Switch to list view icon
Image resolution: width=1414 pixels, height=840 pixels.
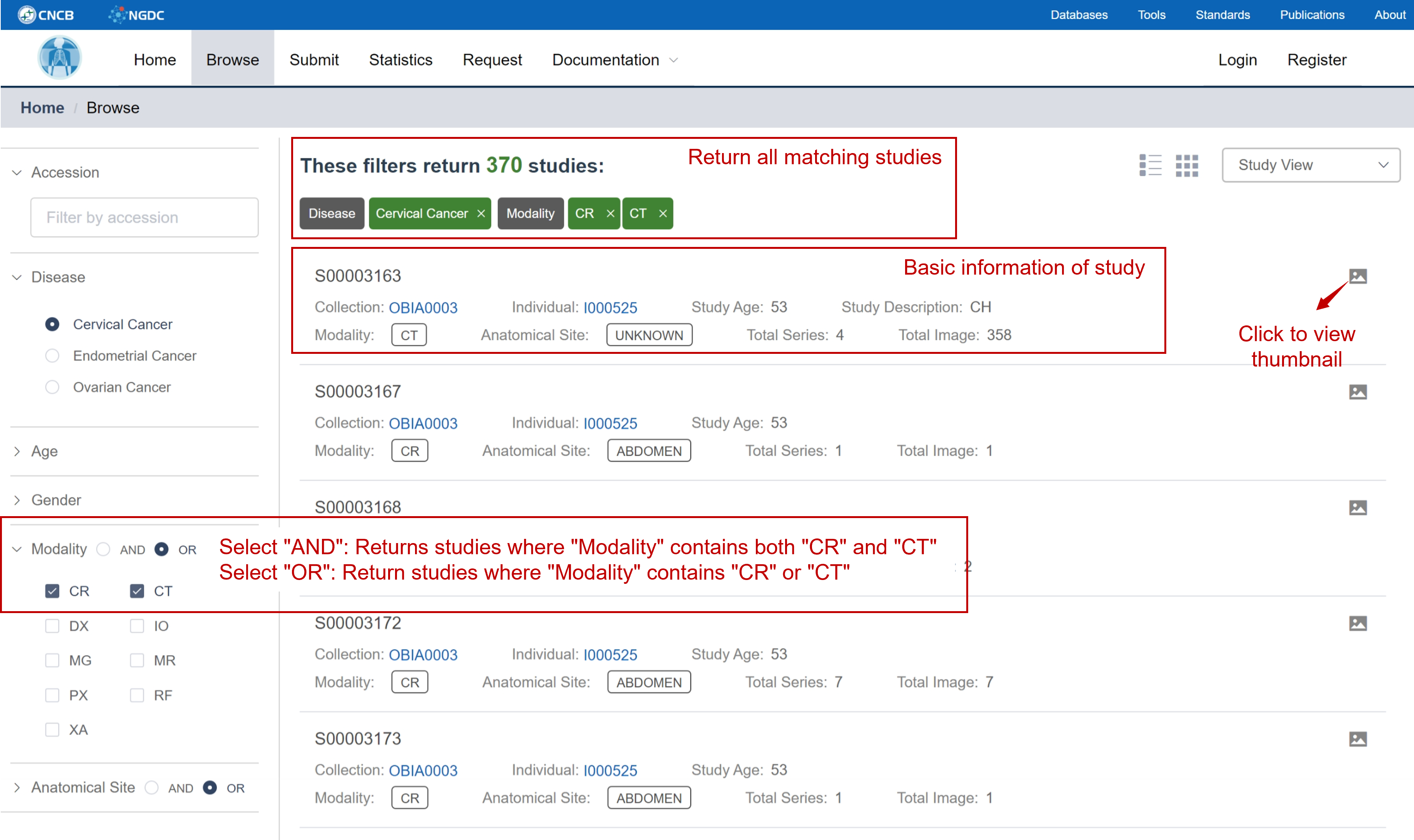1150,165
